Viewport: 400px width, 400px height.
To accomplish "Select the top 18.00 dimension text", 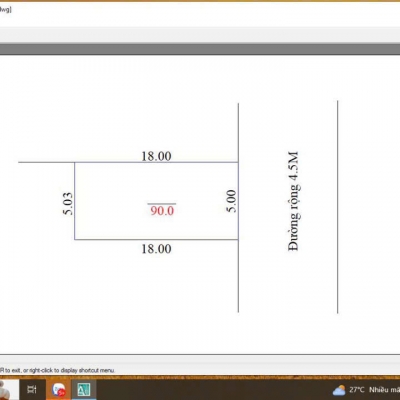I will click(x=156, y=156).
